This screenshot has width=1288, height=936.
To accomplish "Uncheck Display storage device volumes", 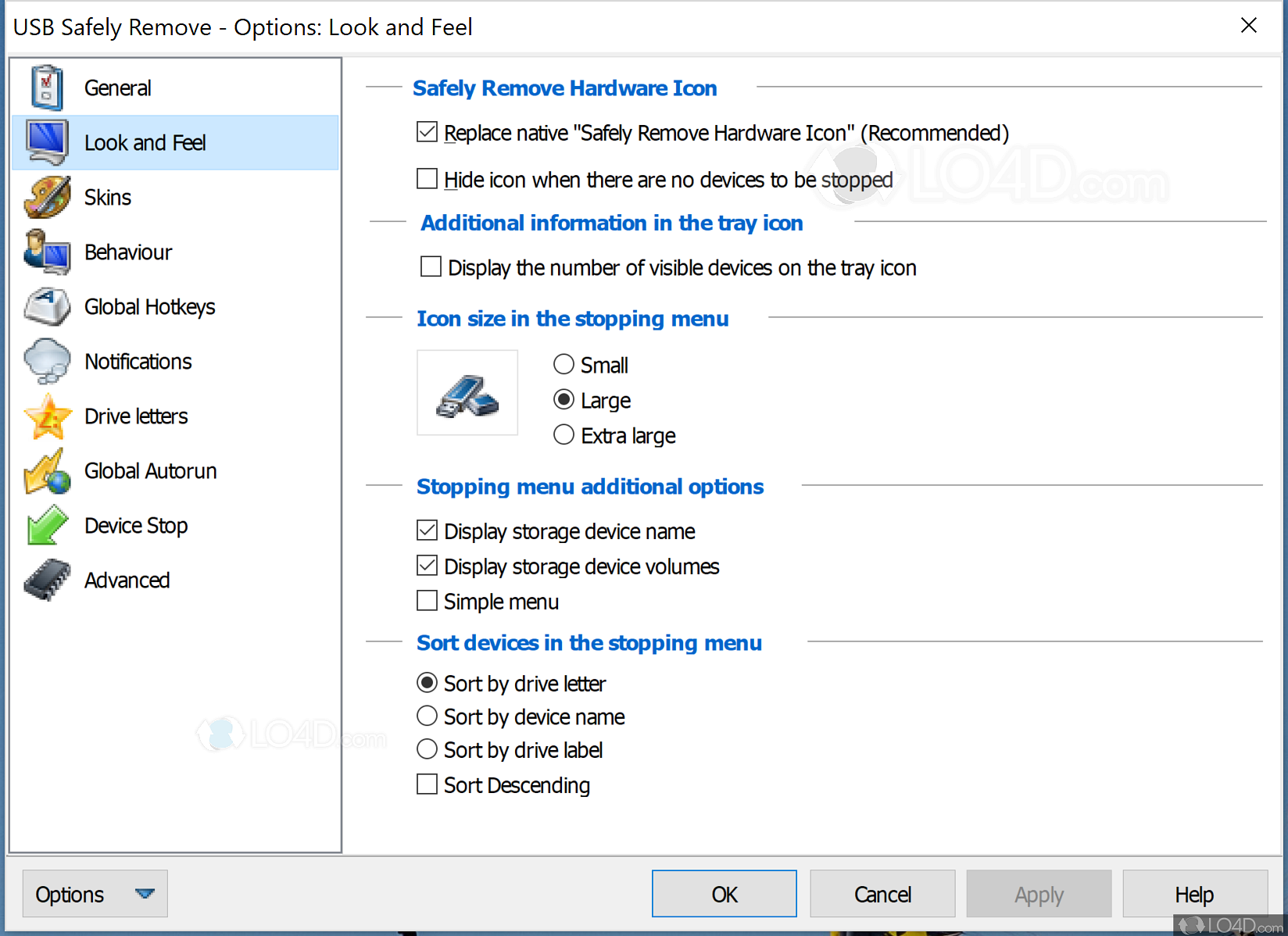I will point(427,565).
